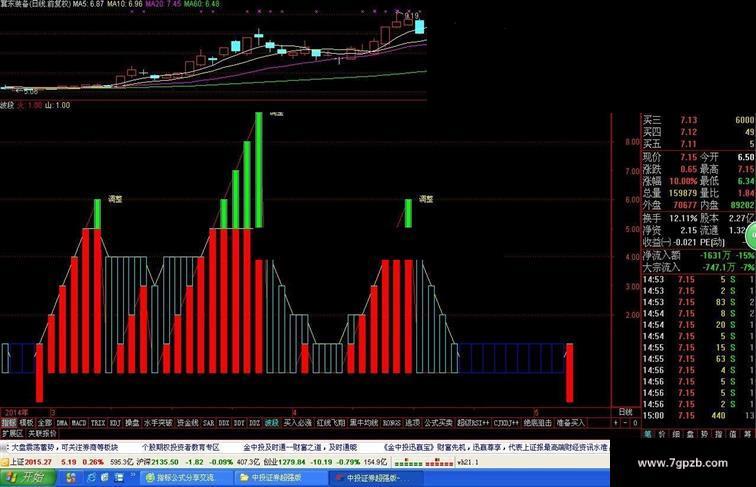Open the Windows 开始 start button
756x487 pixels.
pyautogui.click(x=27, y=478)
